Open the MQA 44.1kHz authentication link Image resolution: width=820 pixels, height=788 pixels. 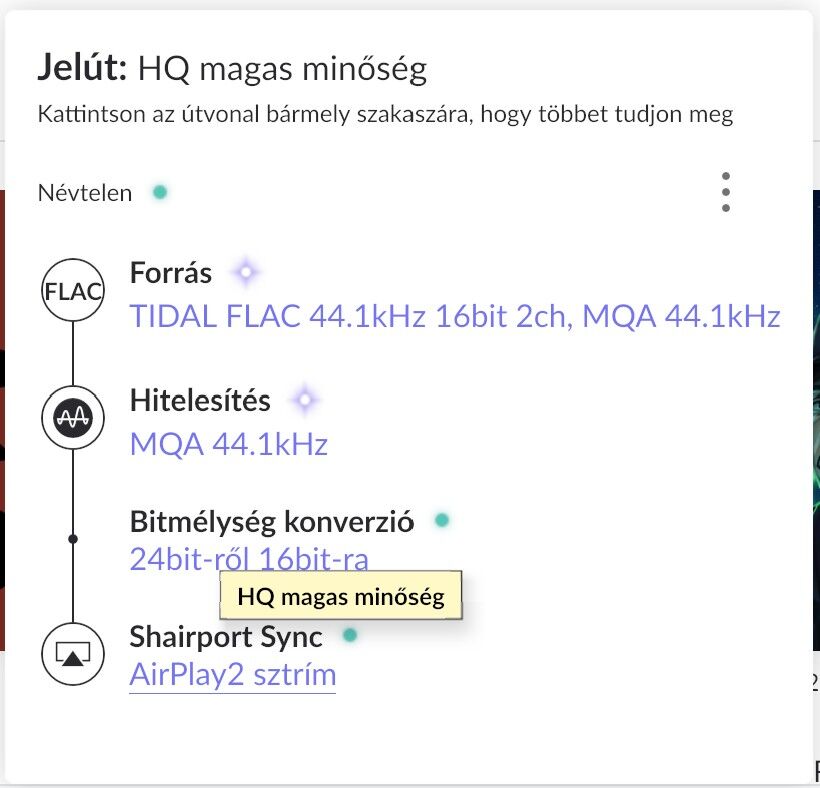(x=228, y=445)
